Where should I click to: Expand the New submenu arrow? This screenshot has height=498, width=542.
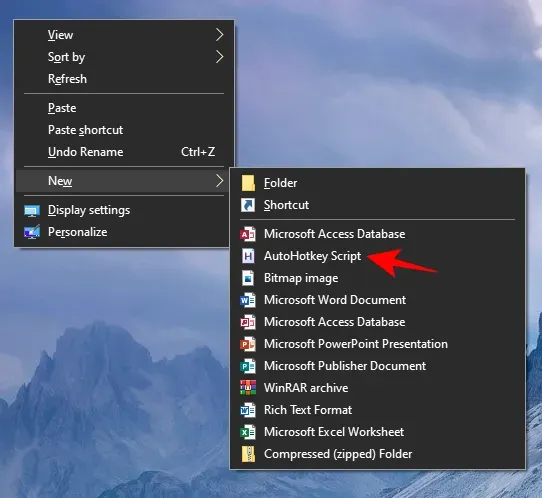click(219, 181)
